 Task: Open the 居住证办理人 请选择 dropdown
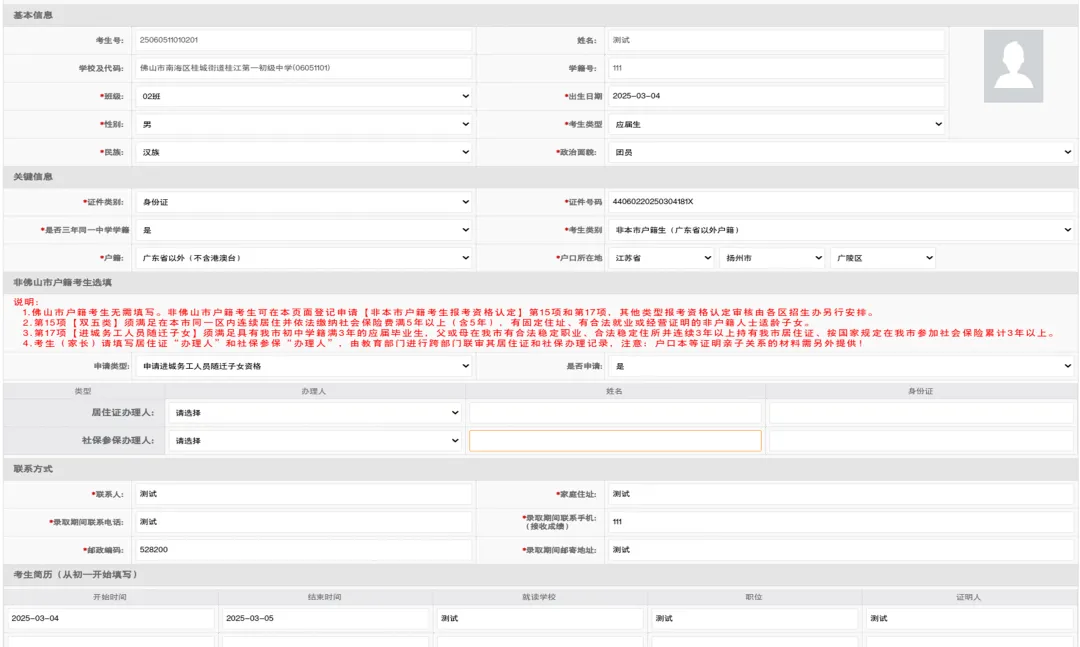click(x=315, y=413)
